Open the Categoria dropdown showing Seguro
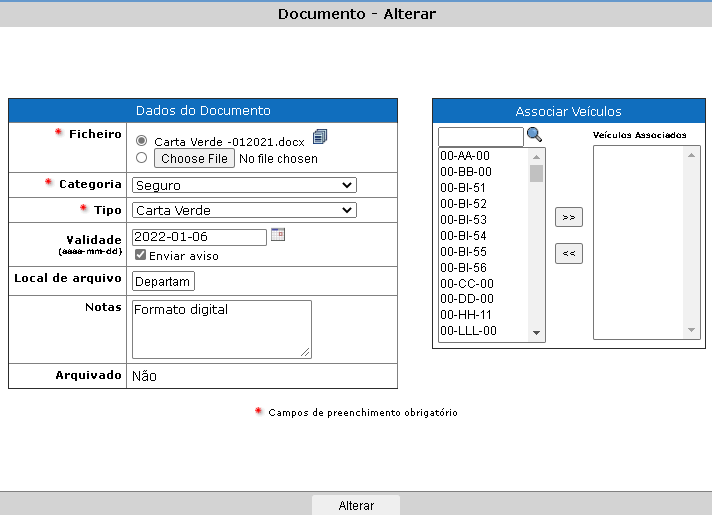Image resolution: width=712 pixels, height=515 pixels. (244, 185)
